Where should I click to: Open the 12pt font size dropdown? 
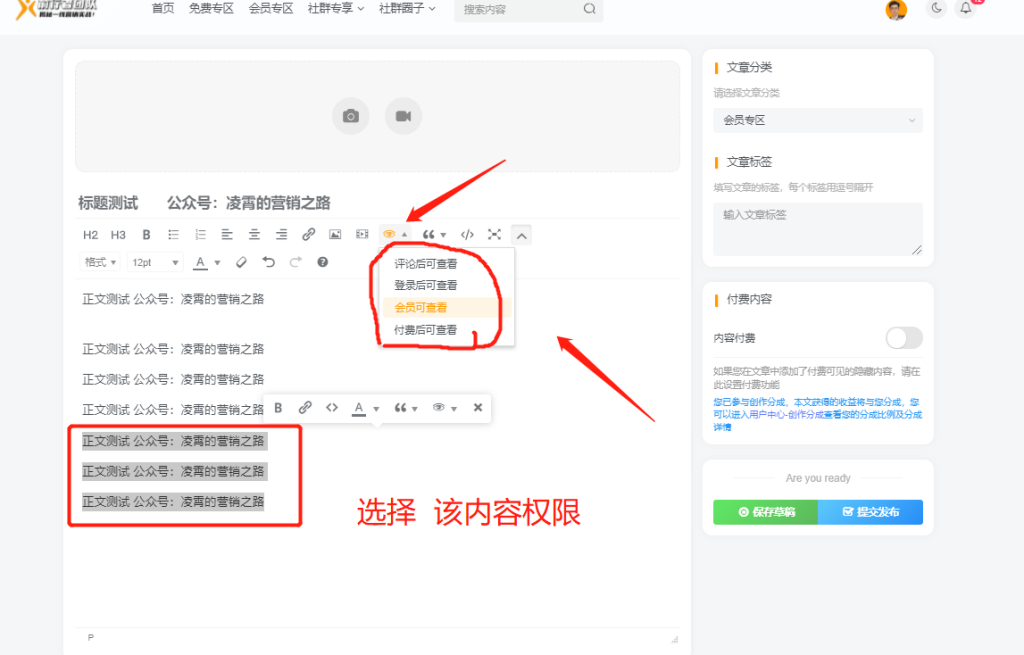153,262
